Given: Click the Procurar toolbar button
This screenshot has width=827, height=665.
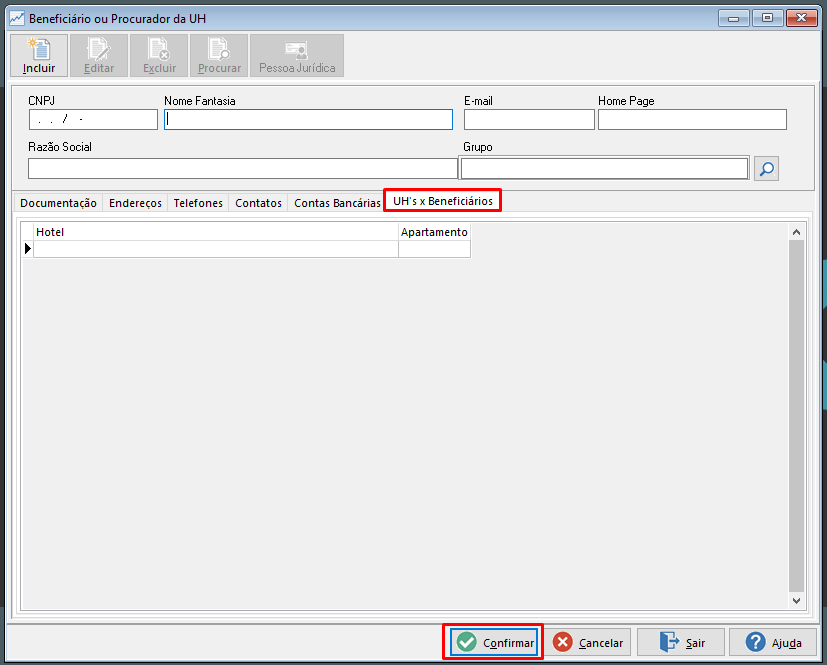Looking at the screenshot, I should point(219,56).
